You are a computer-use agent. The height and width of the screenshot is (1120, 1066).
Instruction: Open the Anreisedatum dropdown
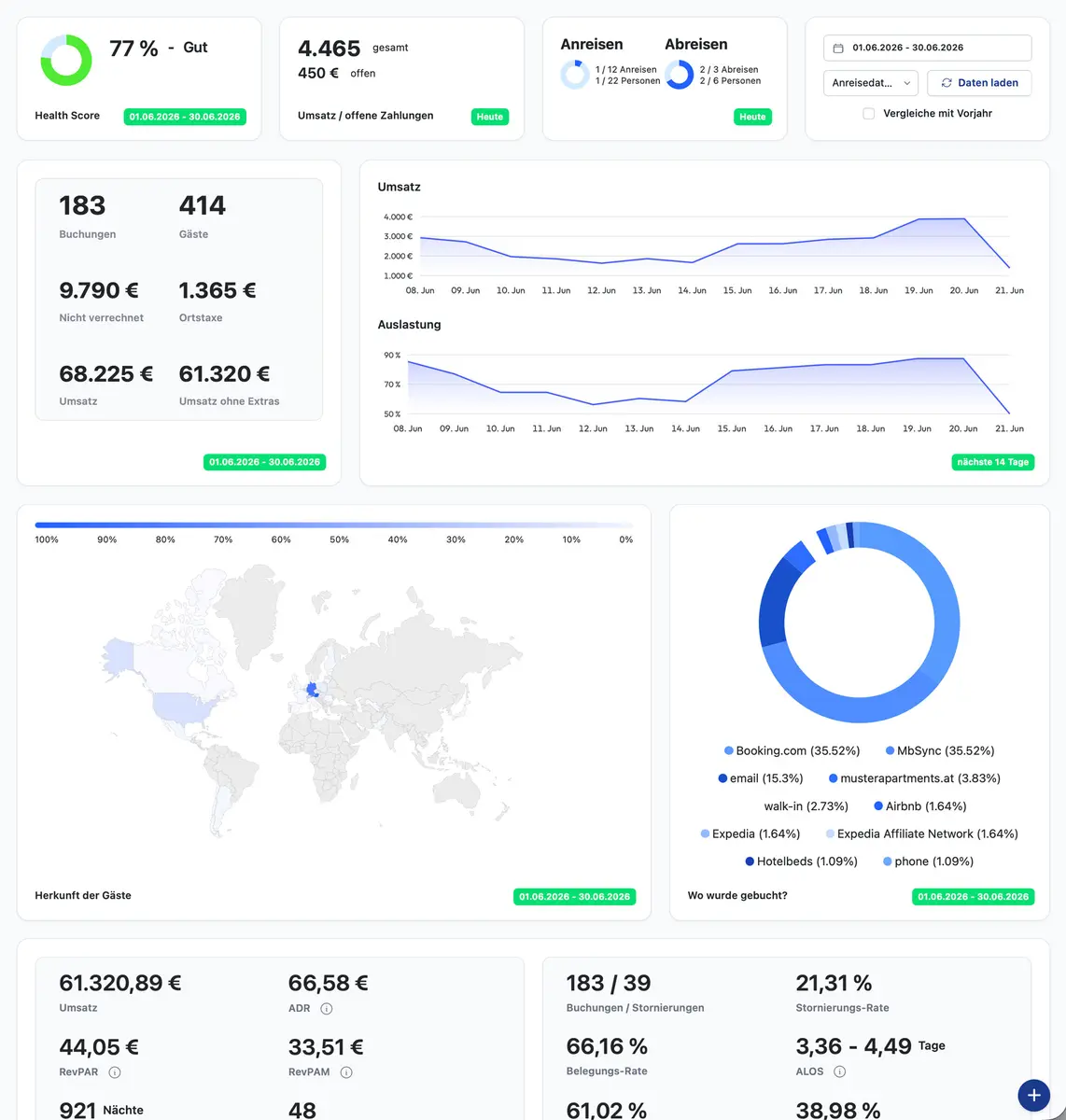[871, 83]
